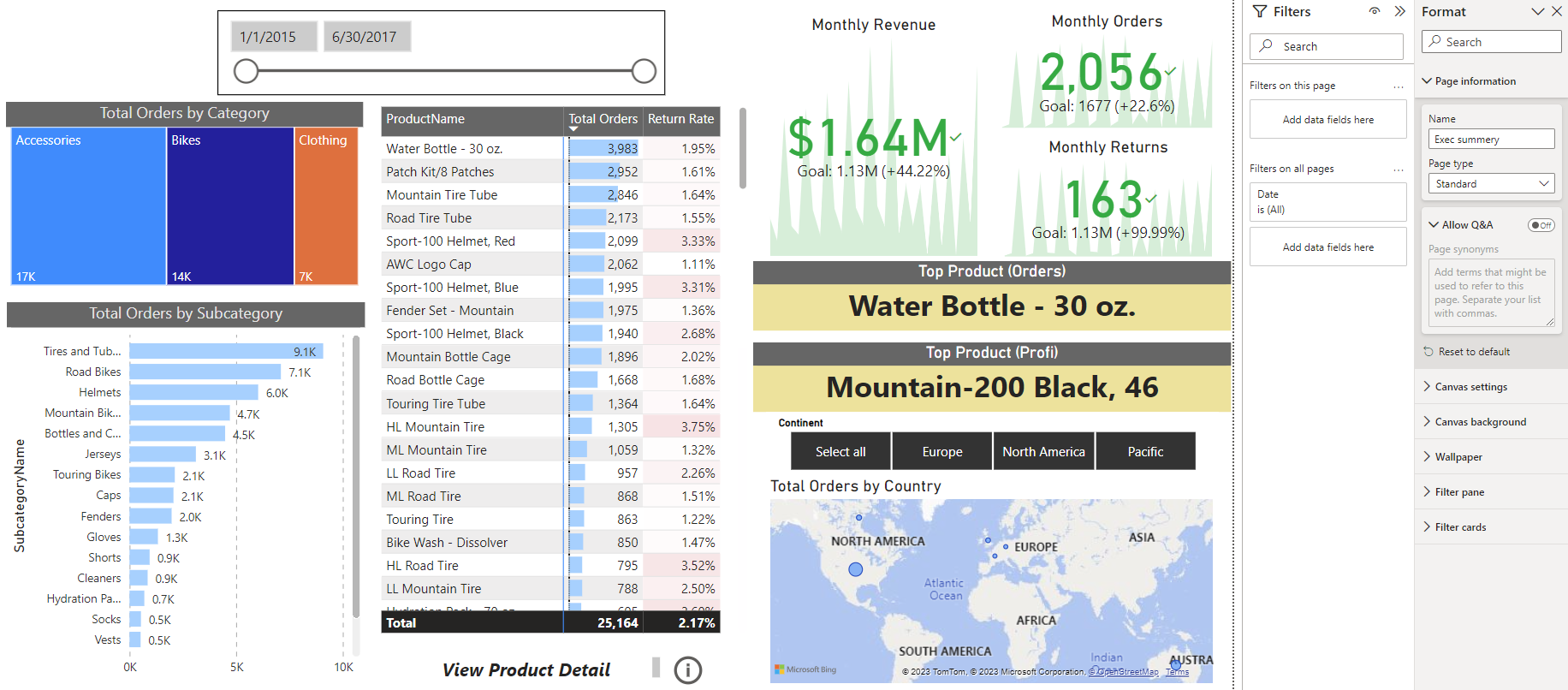This screenshot has width=1568, height=690.
Task: Click Select all in Continent slicer
Action: pyautogui.click(x=840, y=451)
